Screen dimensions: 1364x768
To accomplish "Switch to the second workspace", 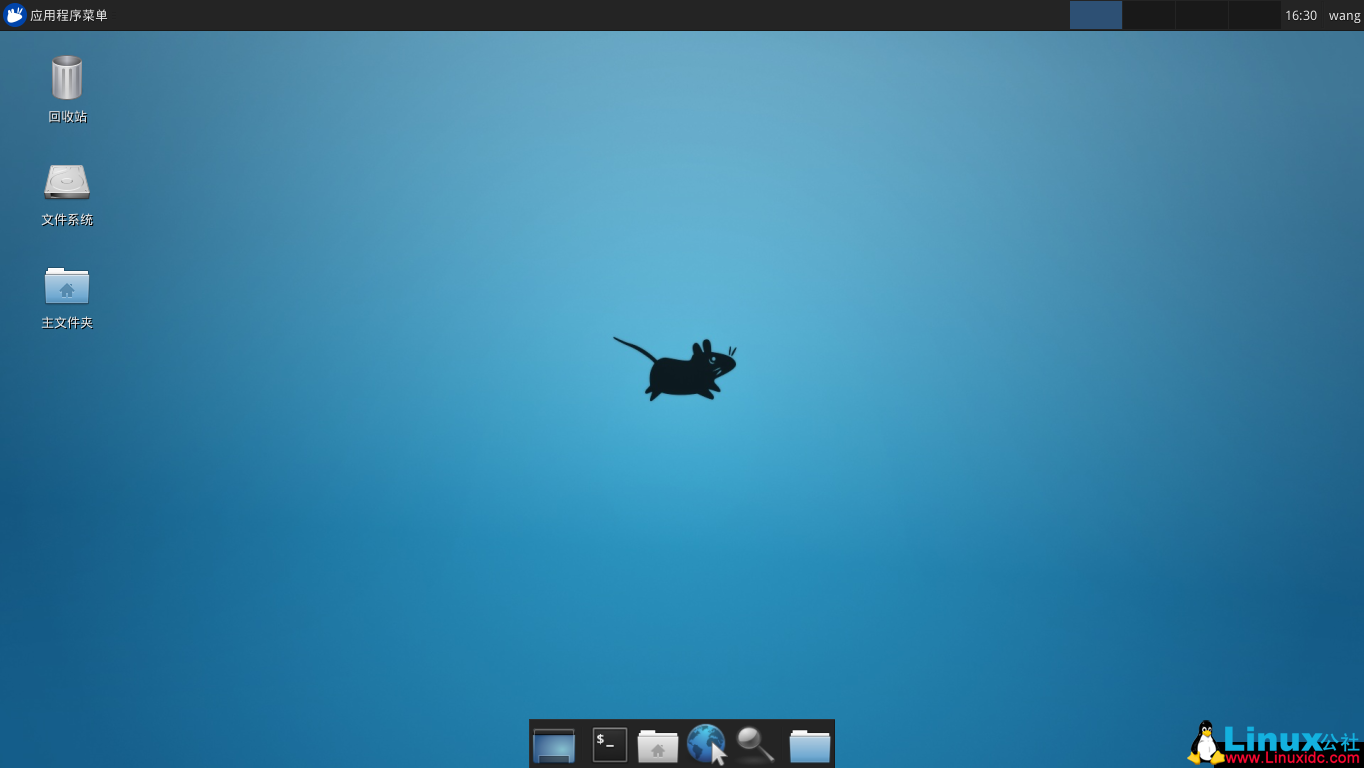I will [1149, 15].
